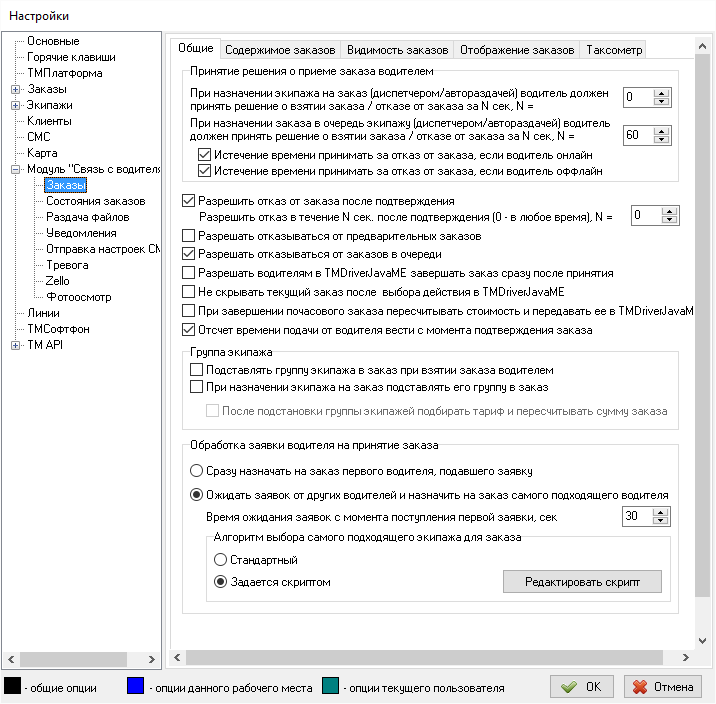Enable Разрешать отказываться от предварительных заказов
Viewport: 716px width, 704px height.
pos(190,236)
